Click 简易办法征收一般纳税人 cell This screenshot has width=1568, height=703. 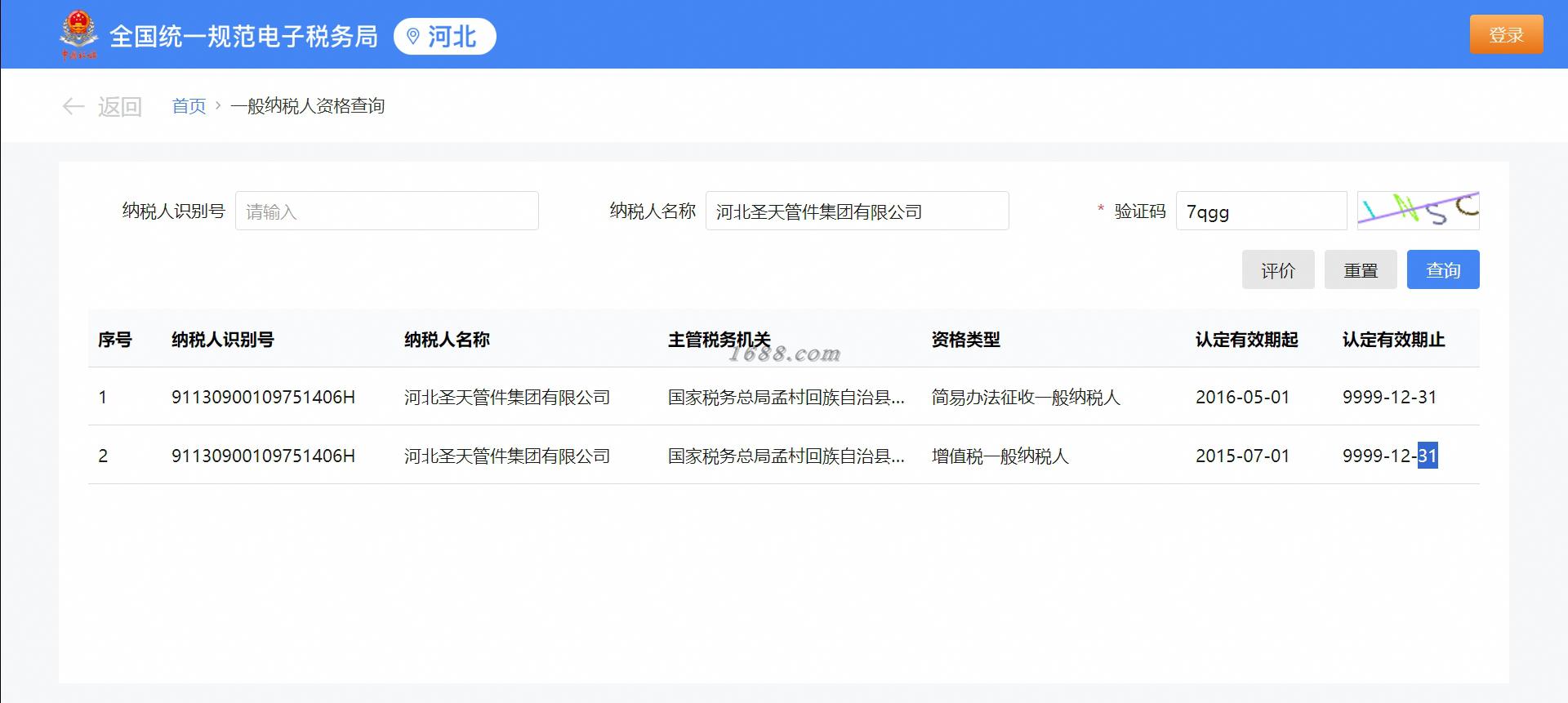[x=1026, y=398]
